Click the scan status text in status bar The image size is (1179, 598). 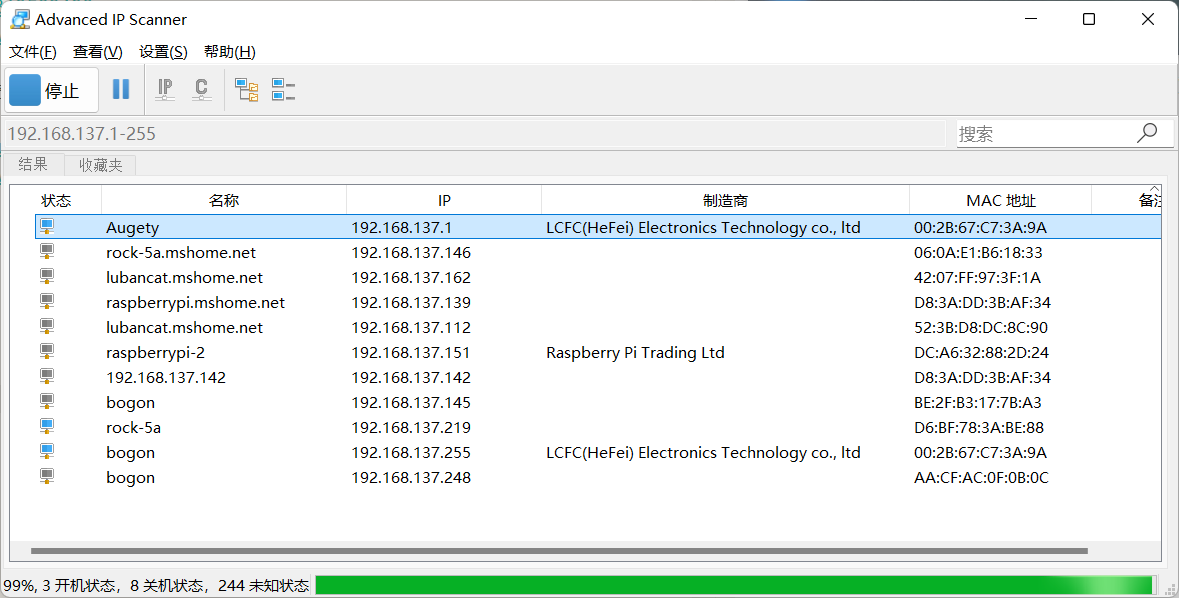point(156,585)
